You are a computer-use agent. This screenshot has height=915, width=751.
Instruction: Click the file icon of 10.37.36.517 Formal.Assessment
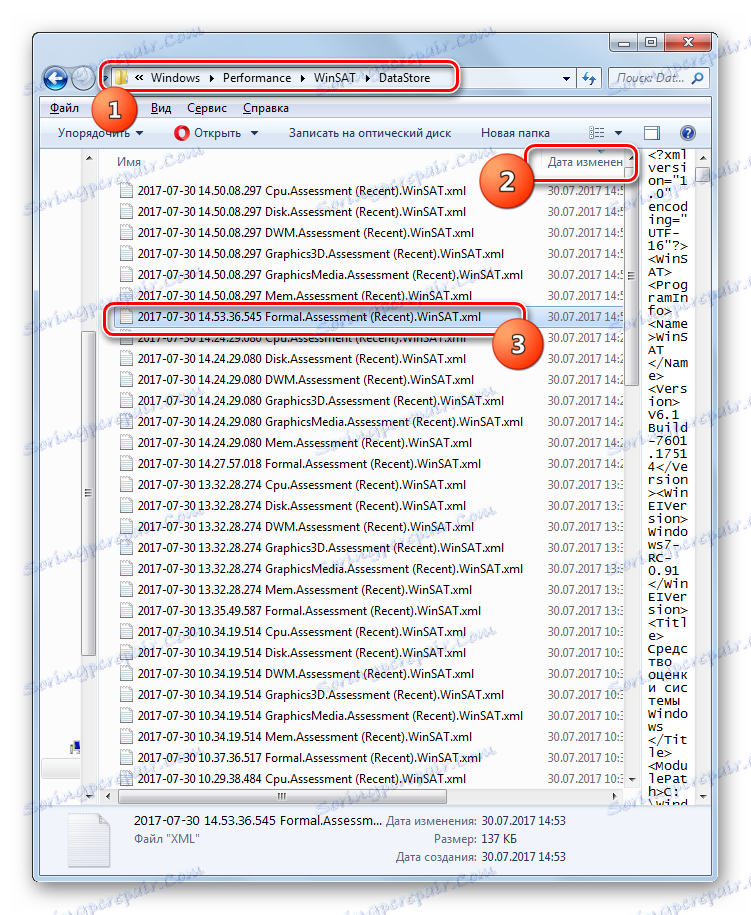pos(125,758)
